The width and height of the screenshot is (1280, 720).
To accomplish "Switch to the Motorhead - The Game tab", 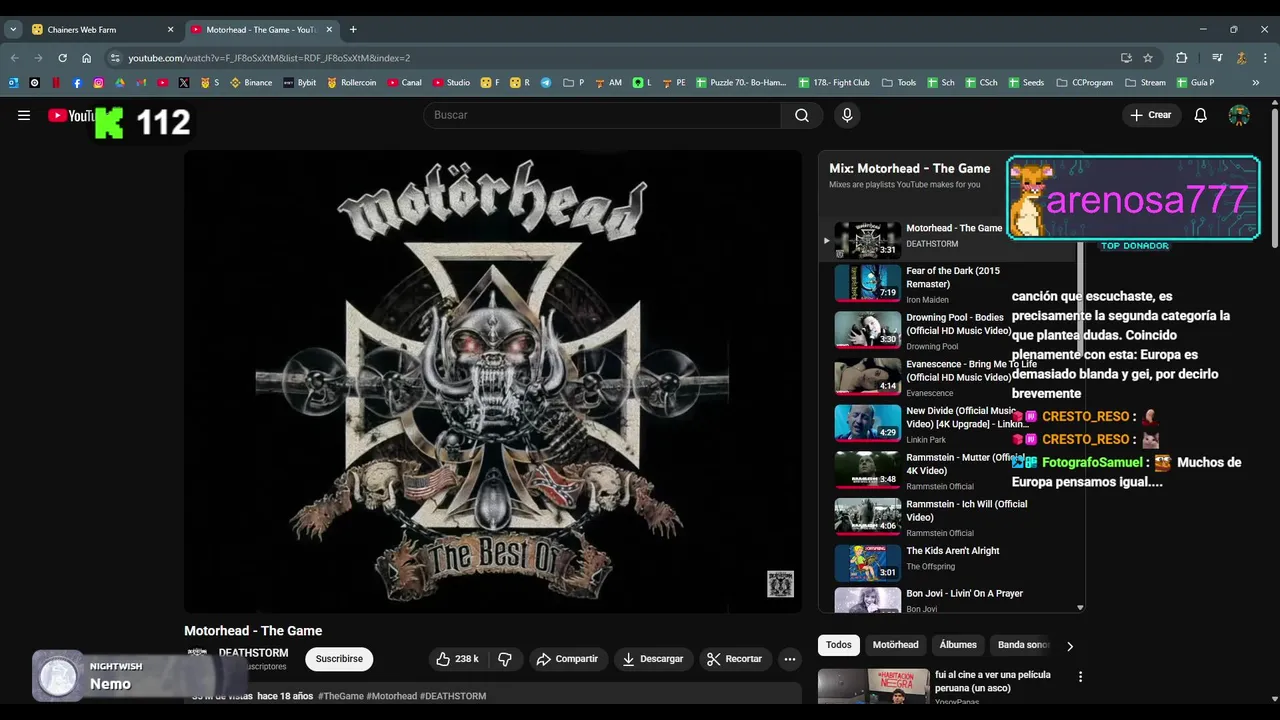I will click(261, 30).
